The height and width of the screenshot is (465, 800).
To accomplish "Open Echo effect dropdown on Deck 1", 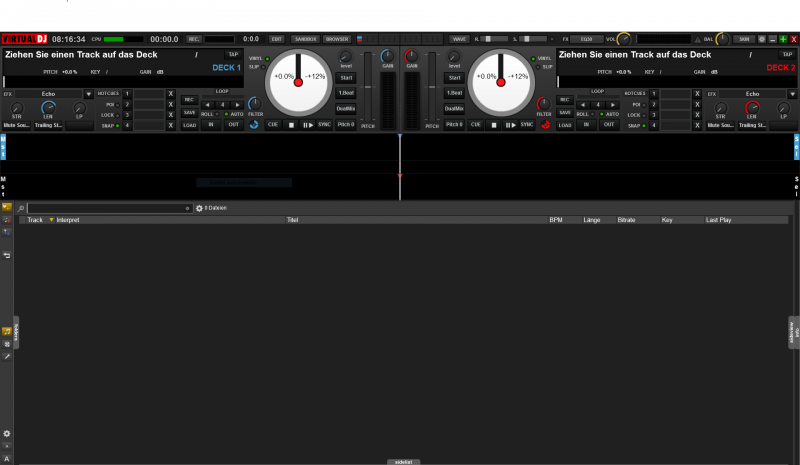I will [88, 94].
